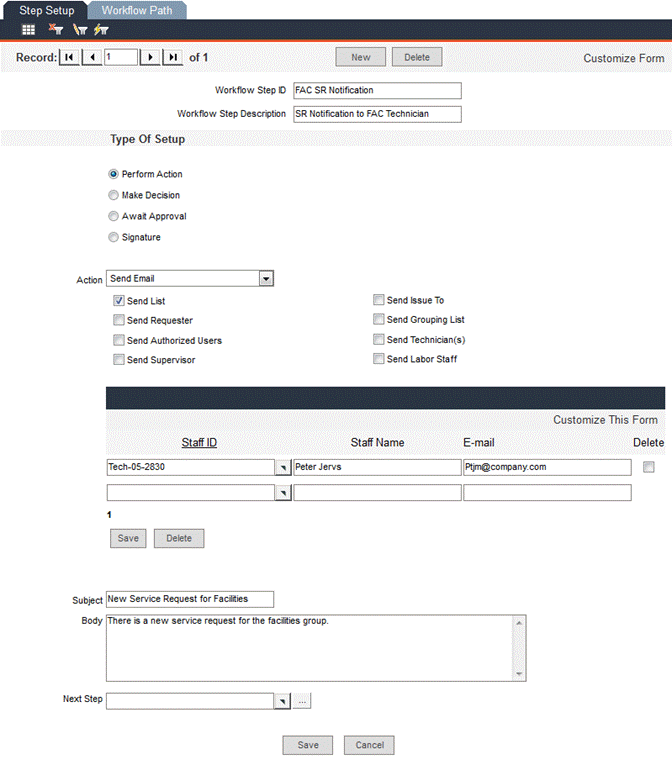The width and height of the screenshot is (672, 760).
Task: Click the empty Staff Name field in second row
Action: coord(377,493)
